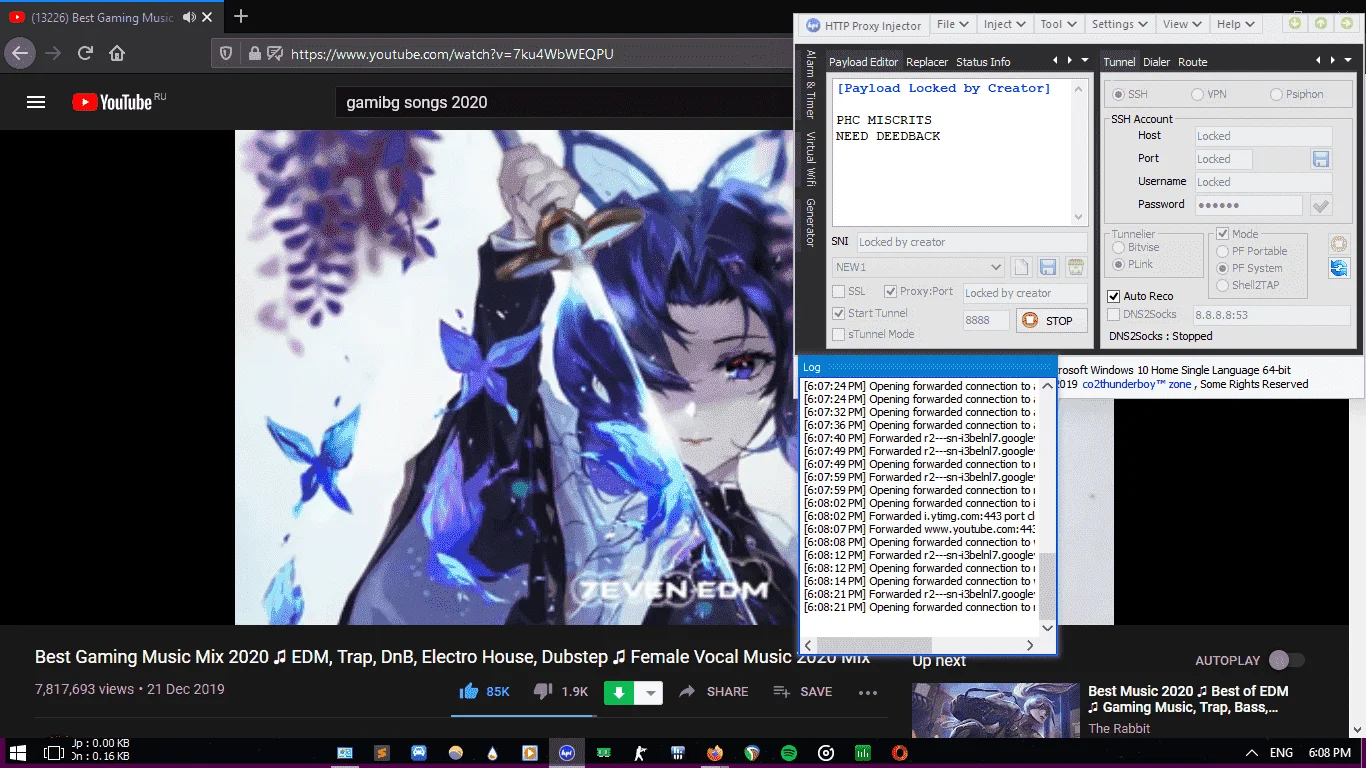Screen dimensions: 1366x768
Task: Like the video with the thumbs-up icon
Action: [468, 691]
